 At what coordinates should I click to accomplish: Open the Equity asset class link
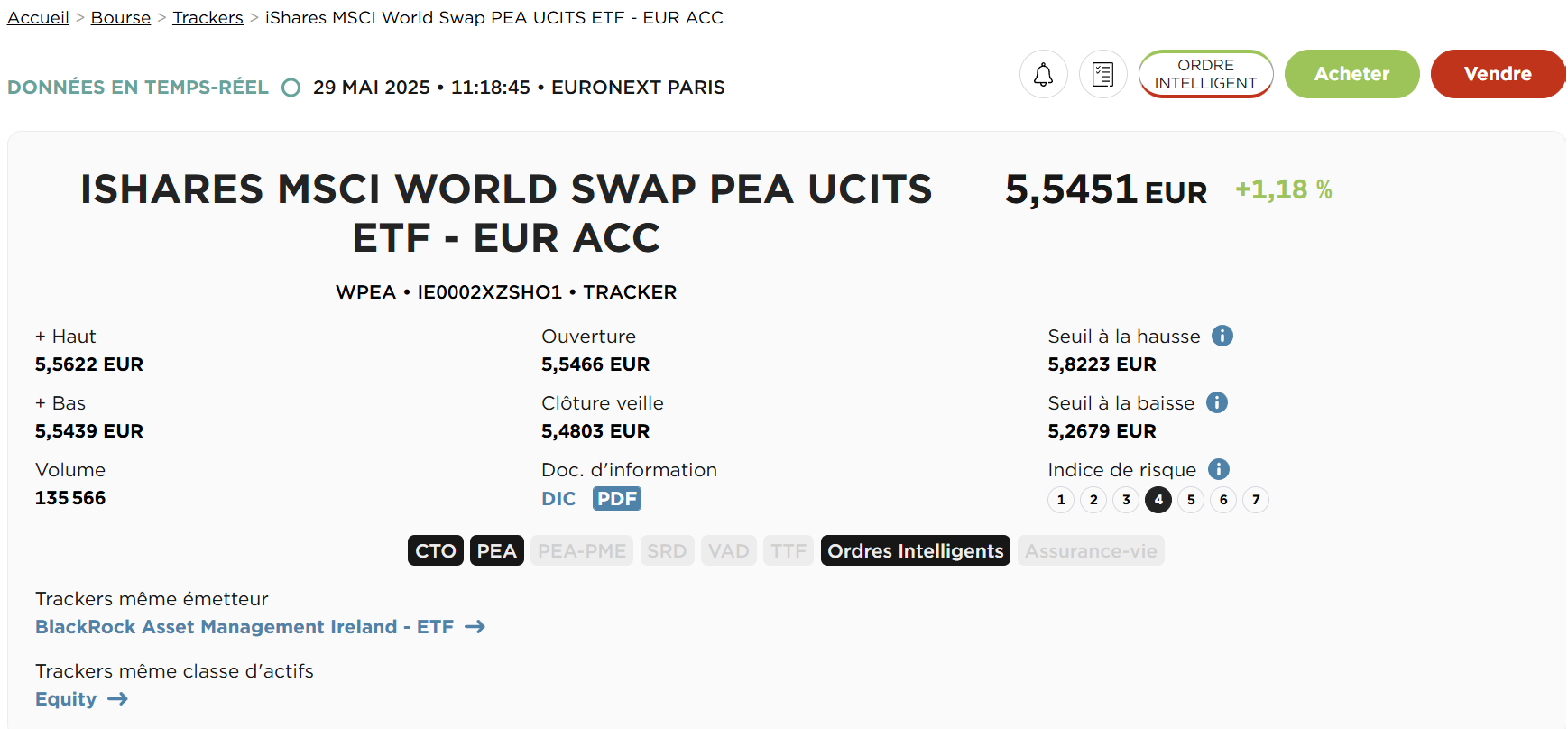pyautogui.click(x=66, y=699)
